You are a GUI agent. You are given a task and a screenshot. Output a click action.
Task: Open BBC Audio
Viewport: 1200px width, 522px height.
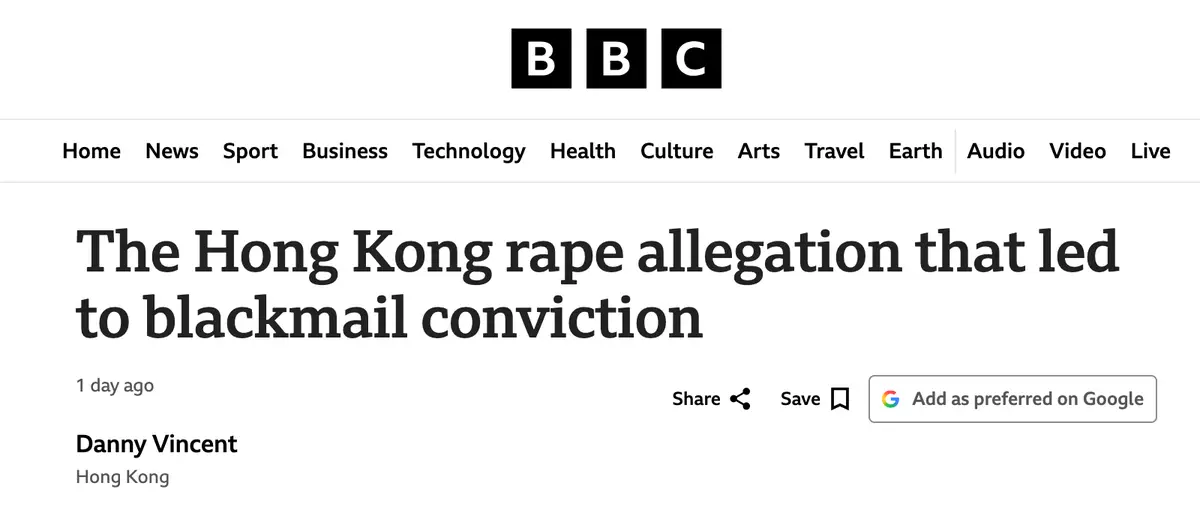point(996,151)
